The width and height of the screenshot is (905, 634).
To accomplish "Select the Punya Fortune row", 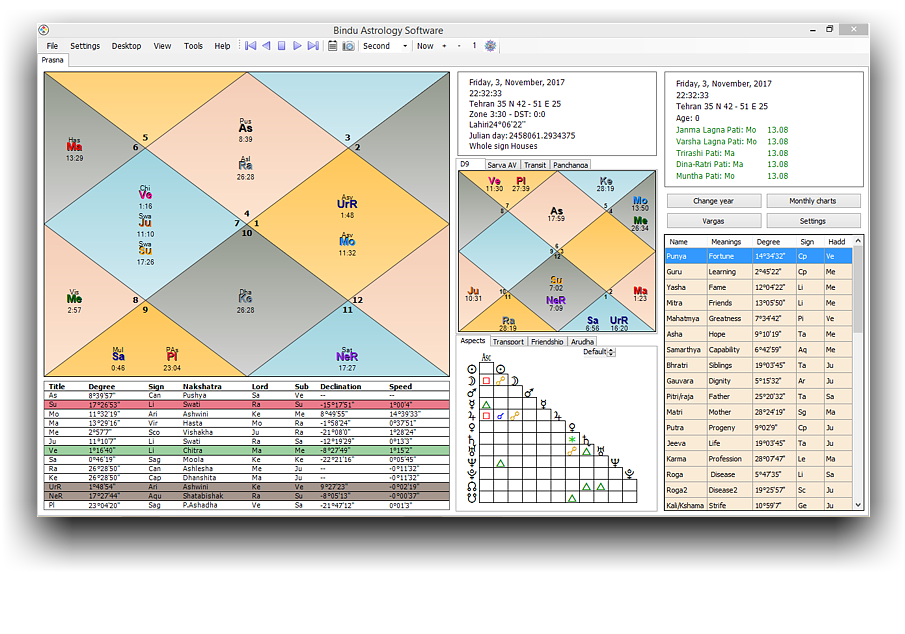I will (x=758, y=256).
